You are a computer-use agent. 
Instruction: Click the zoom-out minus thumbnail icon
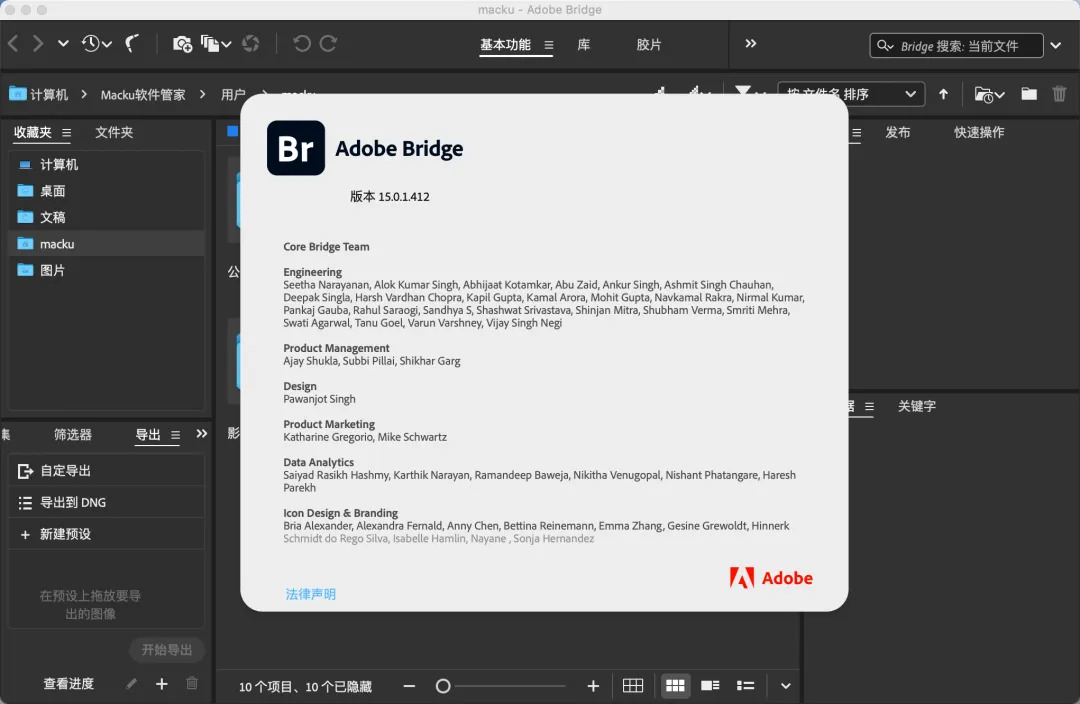click(409, 686)
